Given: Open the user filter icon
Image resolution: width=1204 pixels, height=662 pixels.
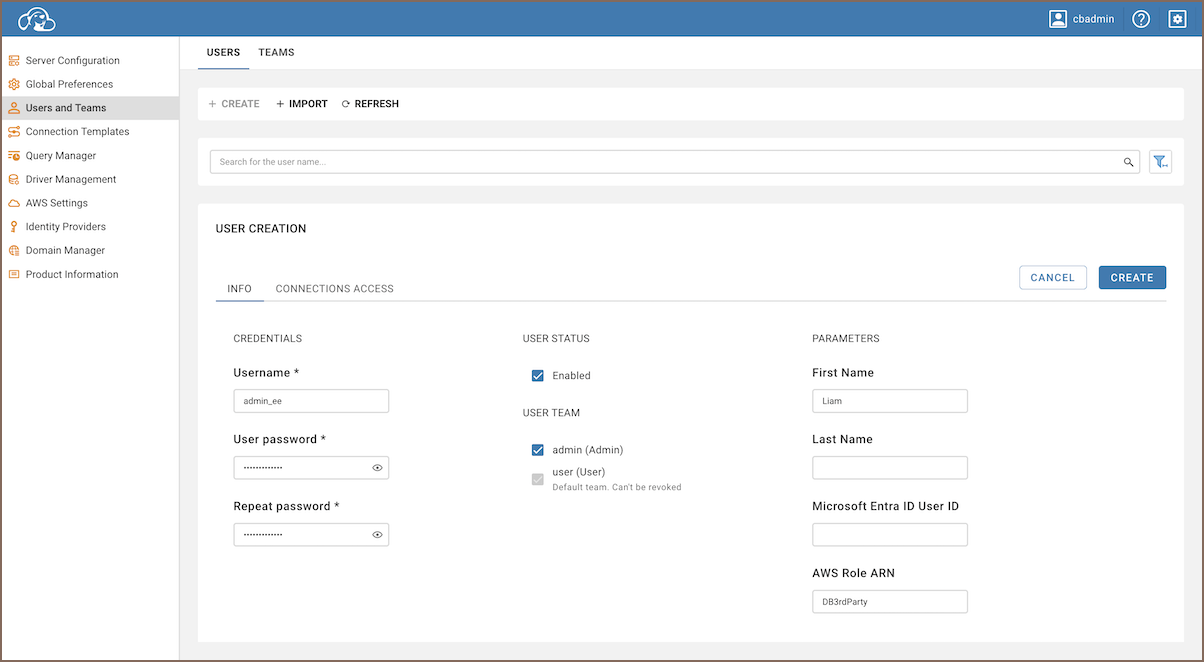Looking at the screenshot, I should [1160, 162].
